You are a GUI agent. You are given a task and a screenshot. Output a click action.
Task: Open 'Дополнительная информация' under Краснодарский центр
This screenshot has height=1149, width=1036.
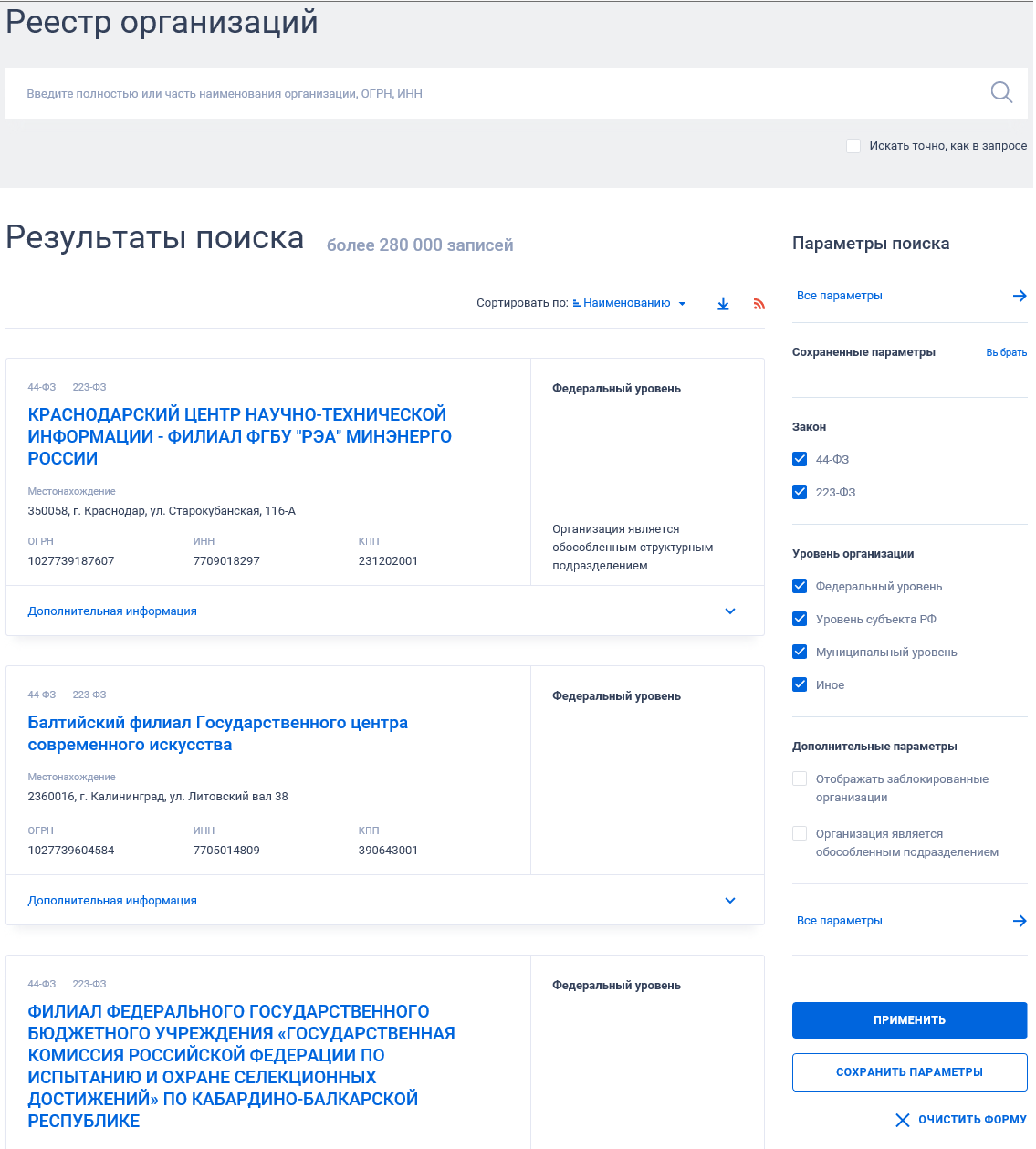(x=112, y=611)
